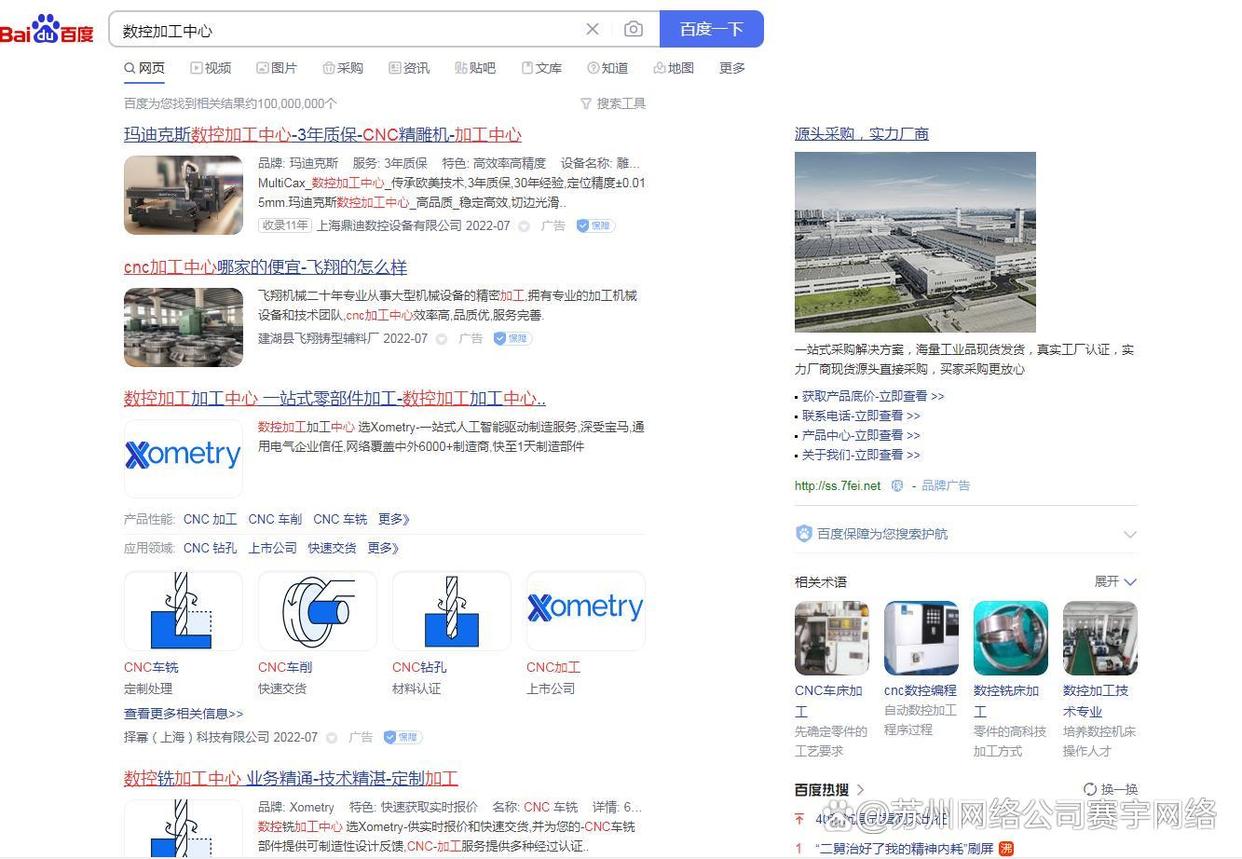Open cnc数控编程 related term image
Image resolution: width=1242 pixels, height=859 pixels.
[921, 638]
